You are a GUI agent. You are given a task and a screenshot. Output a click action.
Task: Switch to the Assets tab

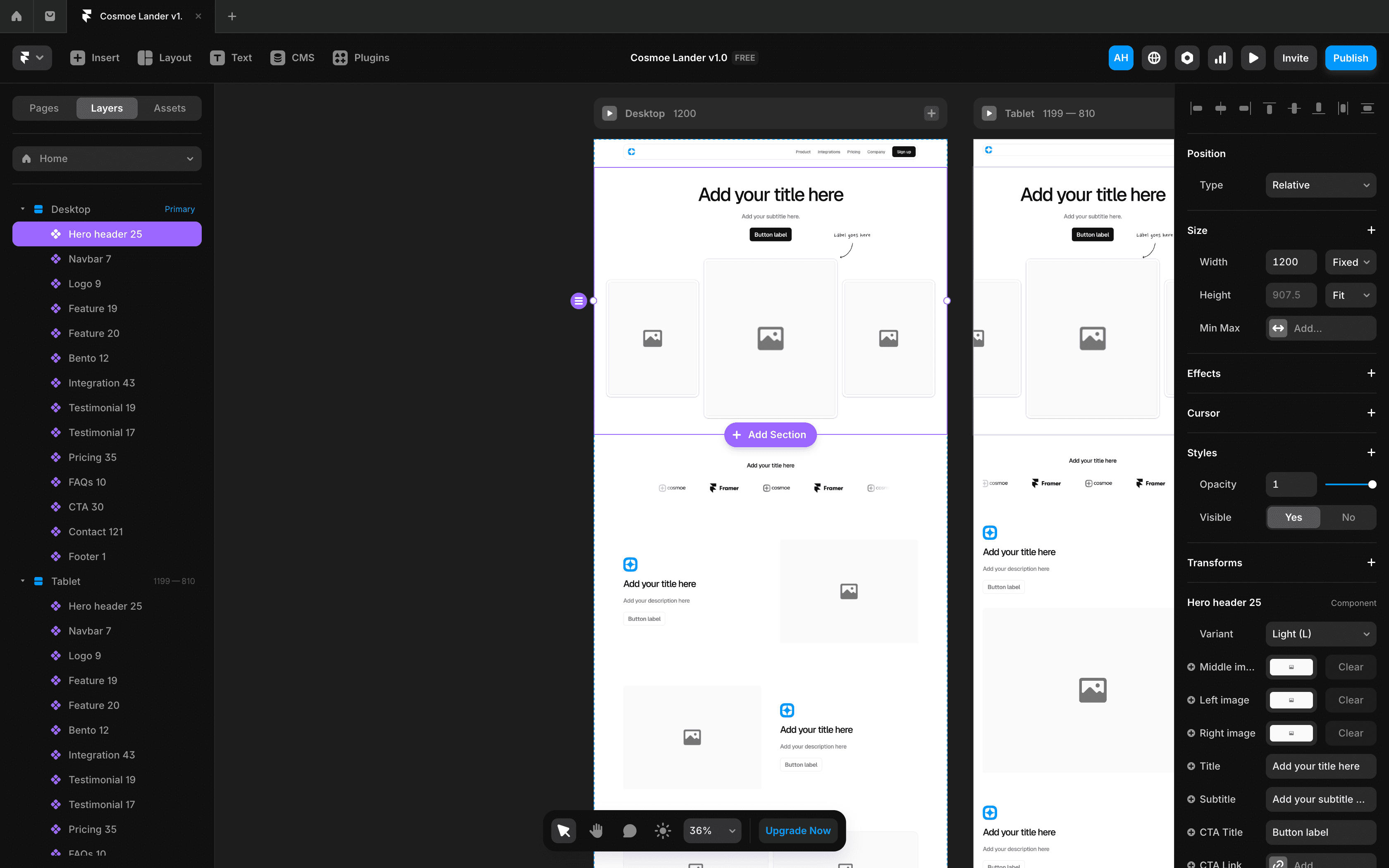(169, 108)
